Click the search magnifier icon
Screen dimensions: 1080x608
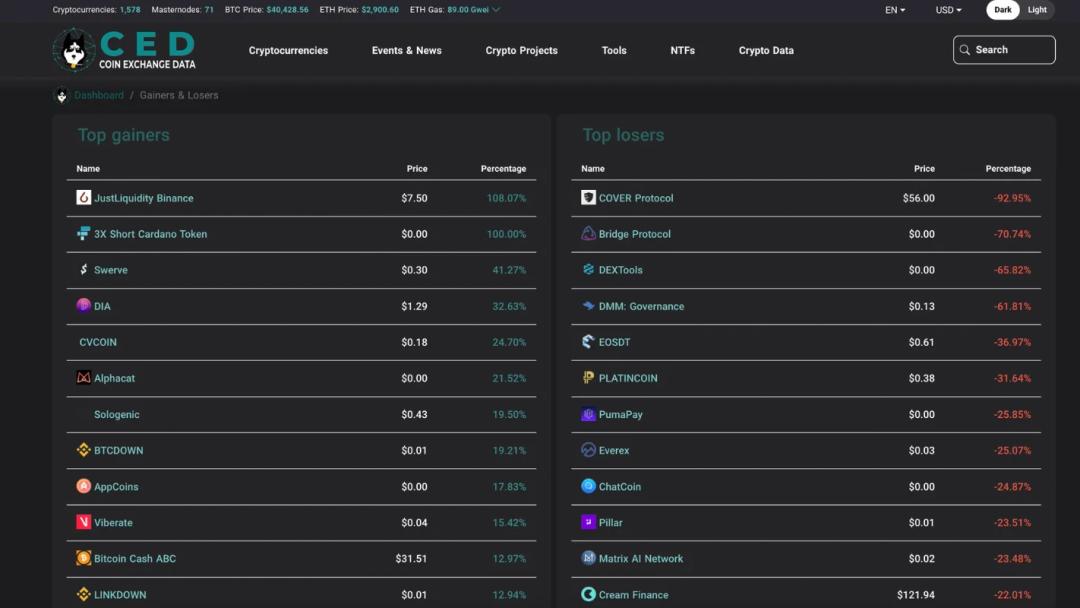[x=965, y=50]
